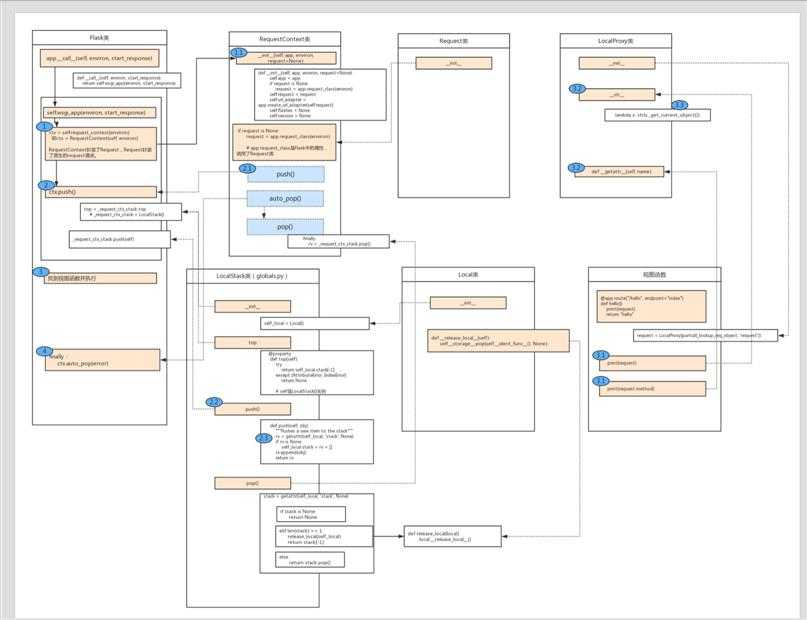Select the blue step 2 badge near ctx.push()
The width and height of the screenshot is (807, 620).
pos(46,185)
